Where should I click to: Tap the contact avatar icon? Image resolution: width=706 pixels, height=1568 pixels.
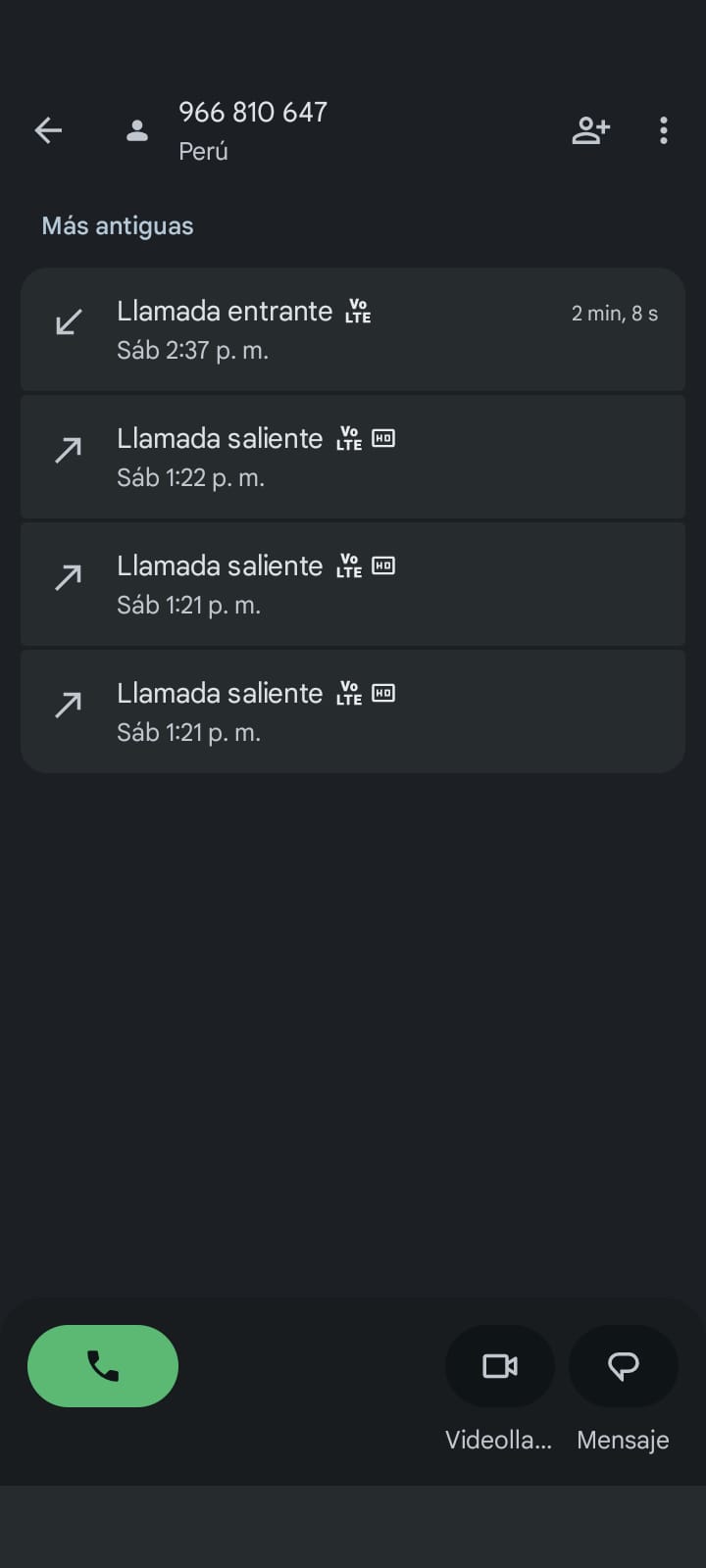(x=137, y=130)
